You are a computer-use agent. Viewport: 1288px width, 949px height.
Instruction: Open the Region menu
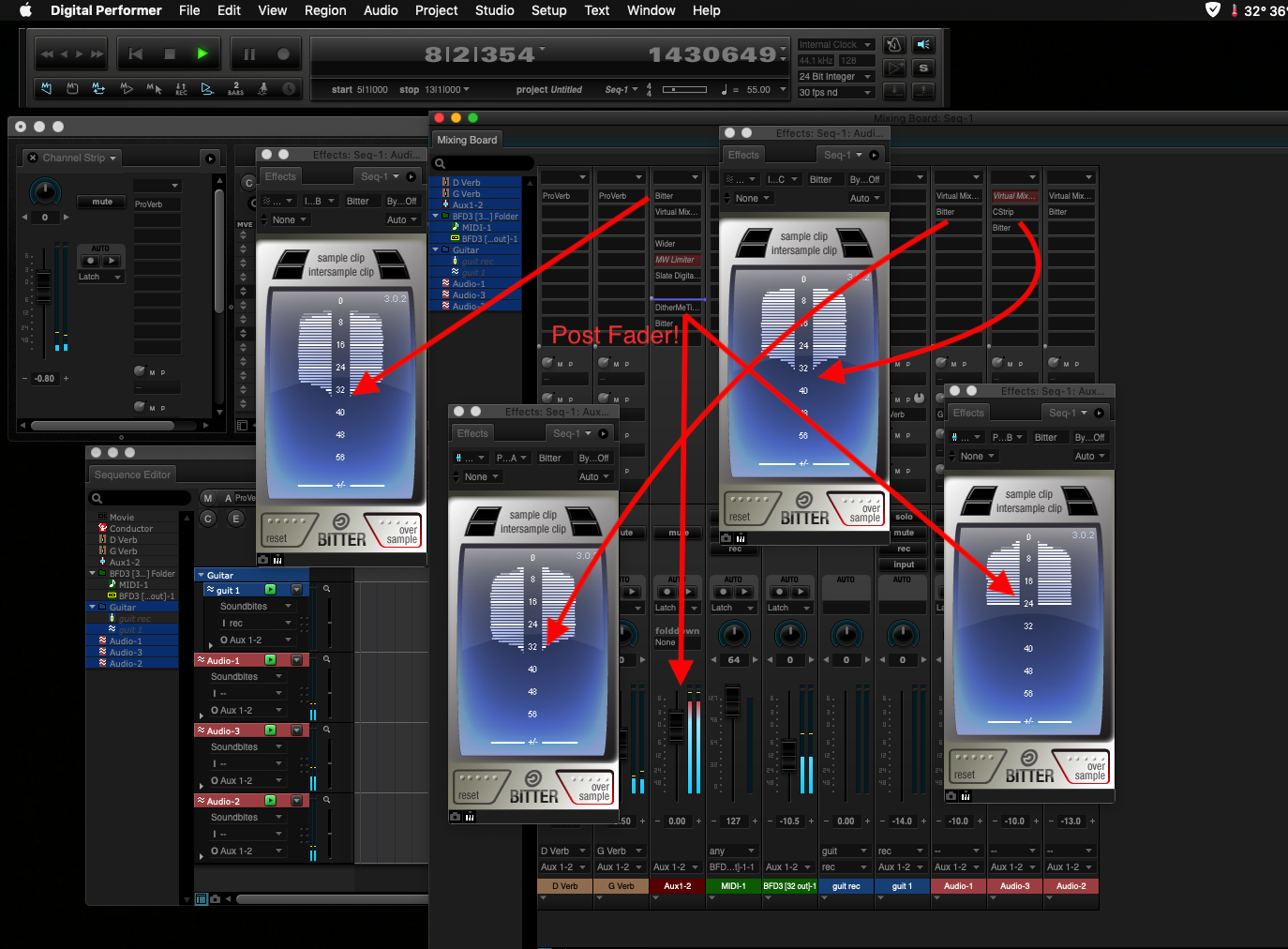325,10
